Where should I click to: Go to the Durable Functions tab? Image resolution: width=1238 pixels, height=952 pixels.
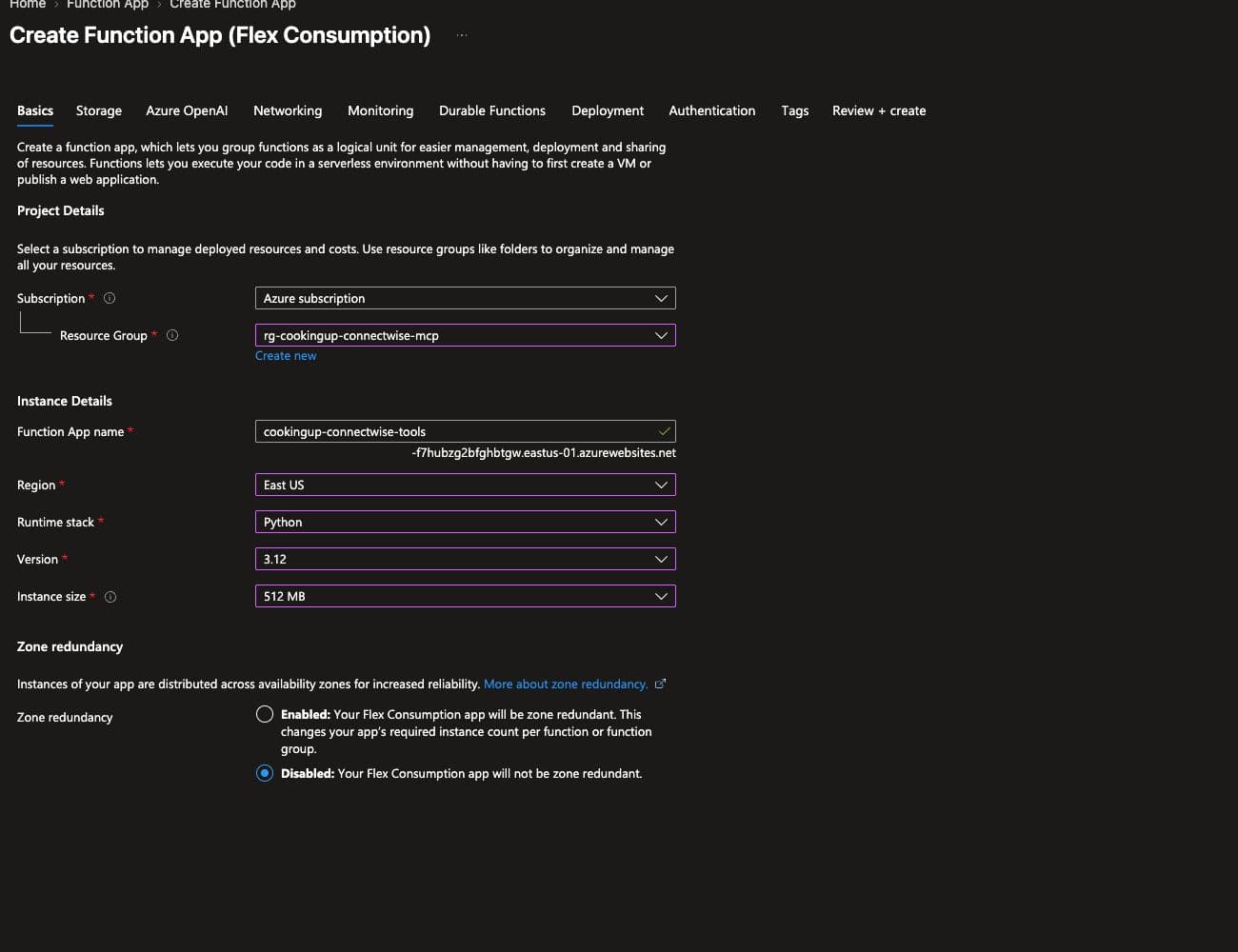492,110
